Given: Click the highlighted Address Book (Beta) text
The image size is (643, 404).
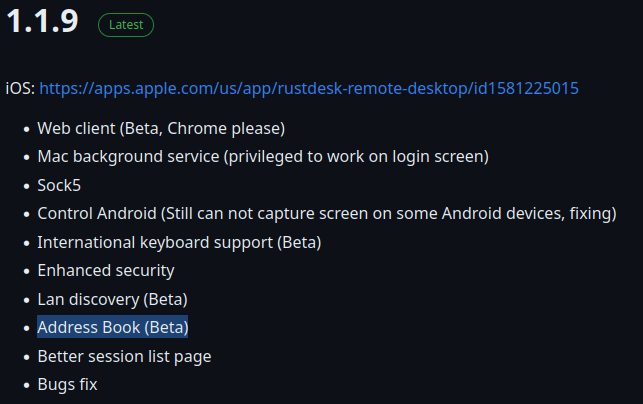Looking at the screenshot, I should pos(113,327).
